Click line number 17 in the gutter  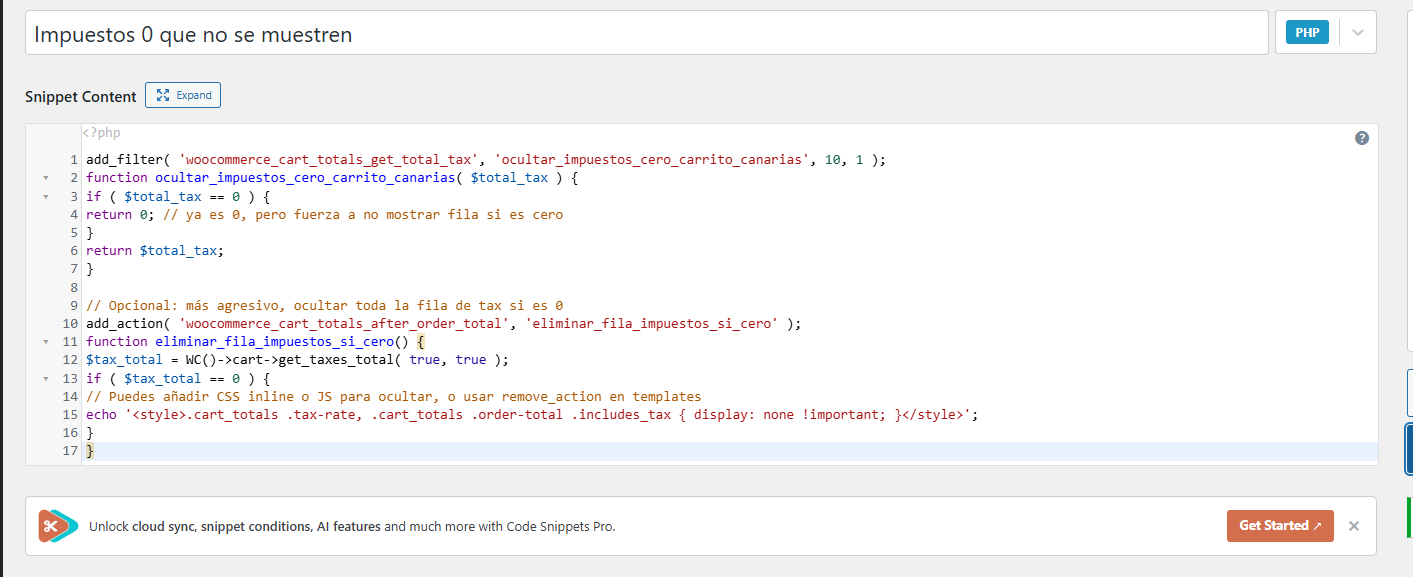(70, 451)
